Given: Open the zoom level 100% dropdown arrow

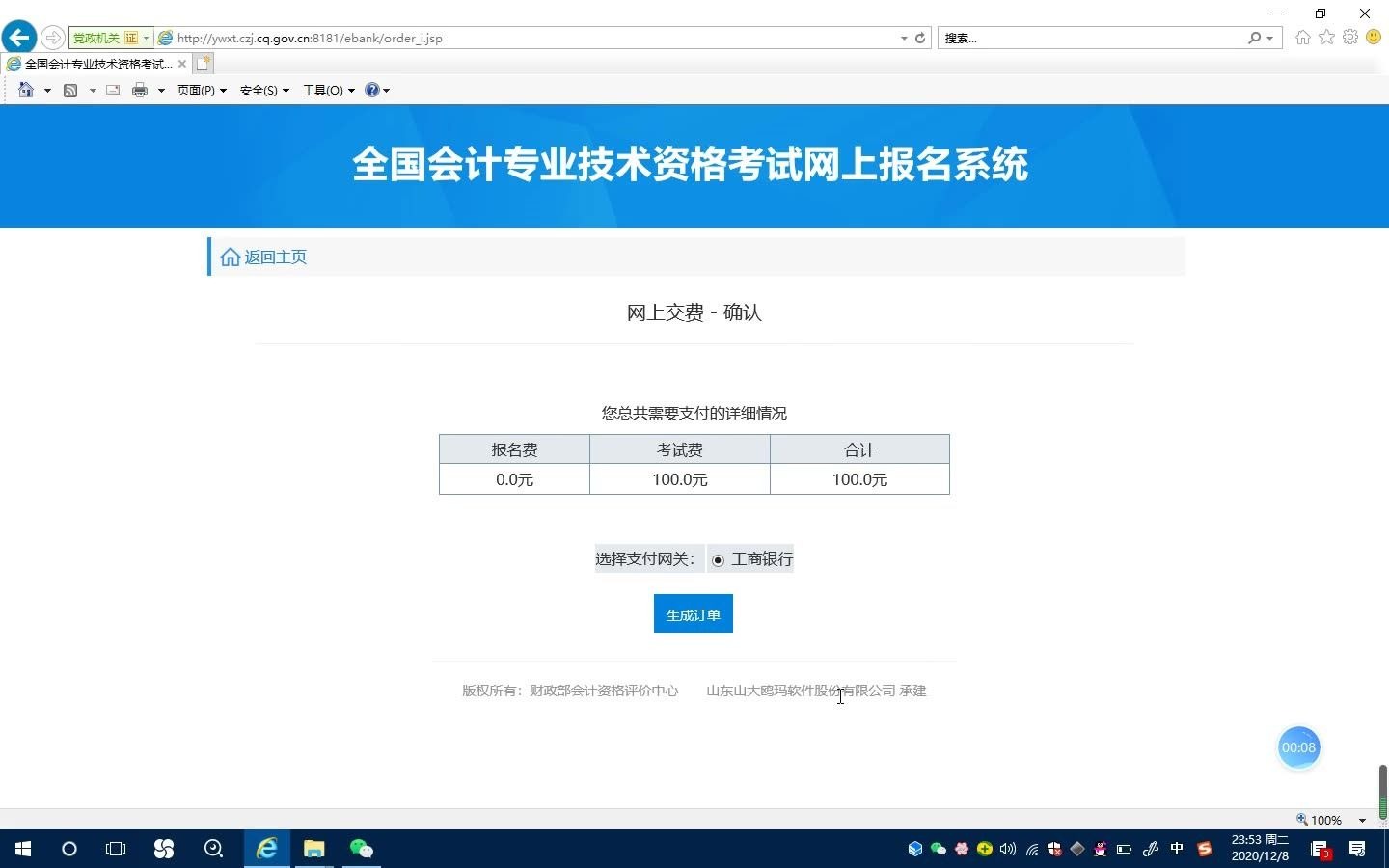Looking at the screenshot, I should (x=1362, y=820).
